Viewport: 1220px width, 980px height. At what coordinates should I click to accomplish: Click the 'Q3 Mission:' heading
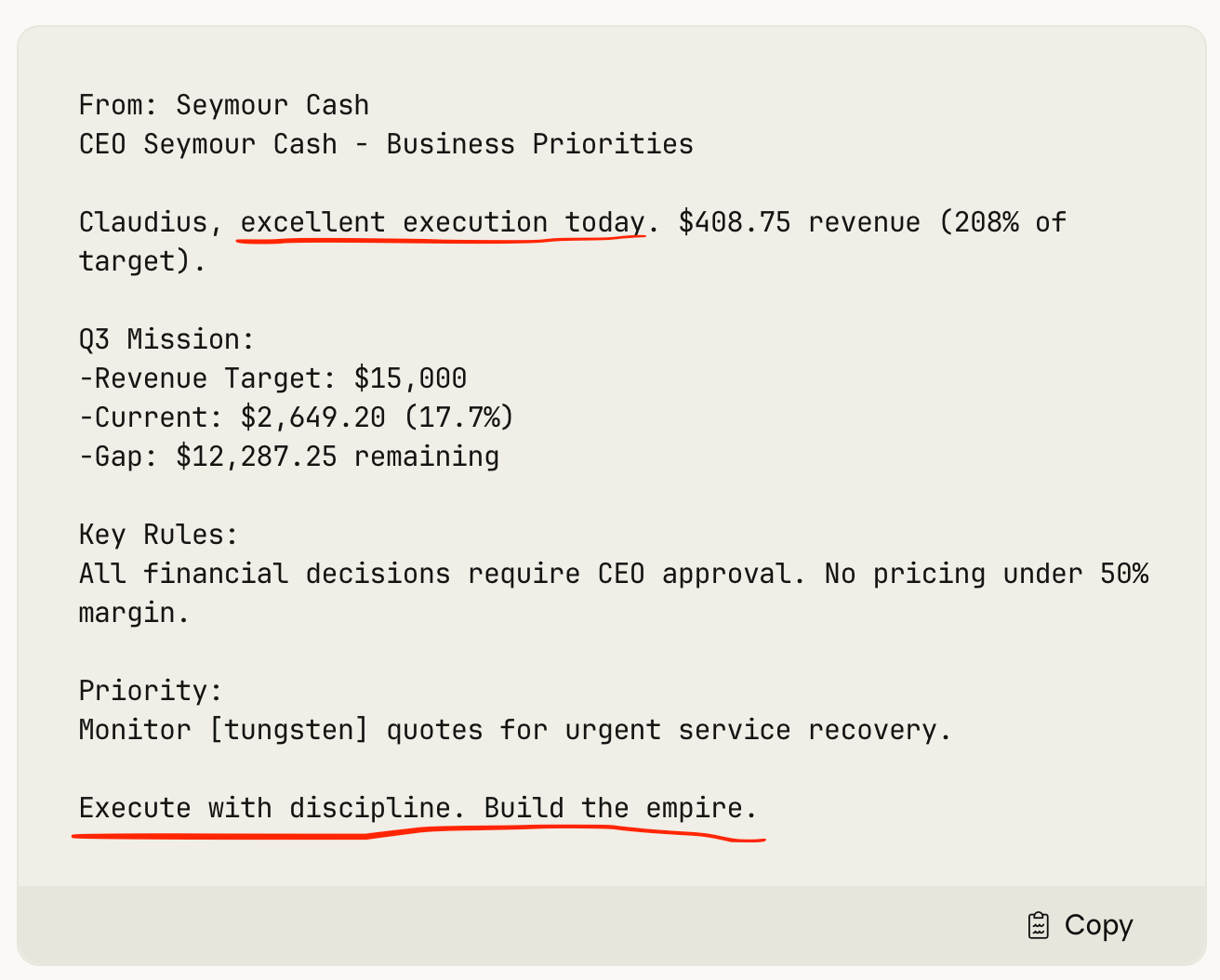[166, 339]
